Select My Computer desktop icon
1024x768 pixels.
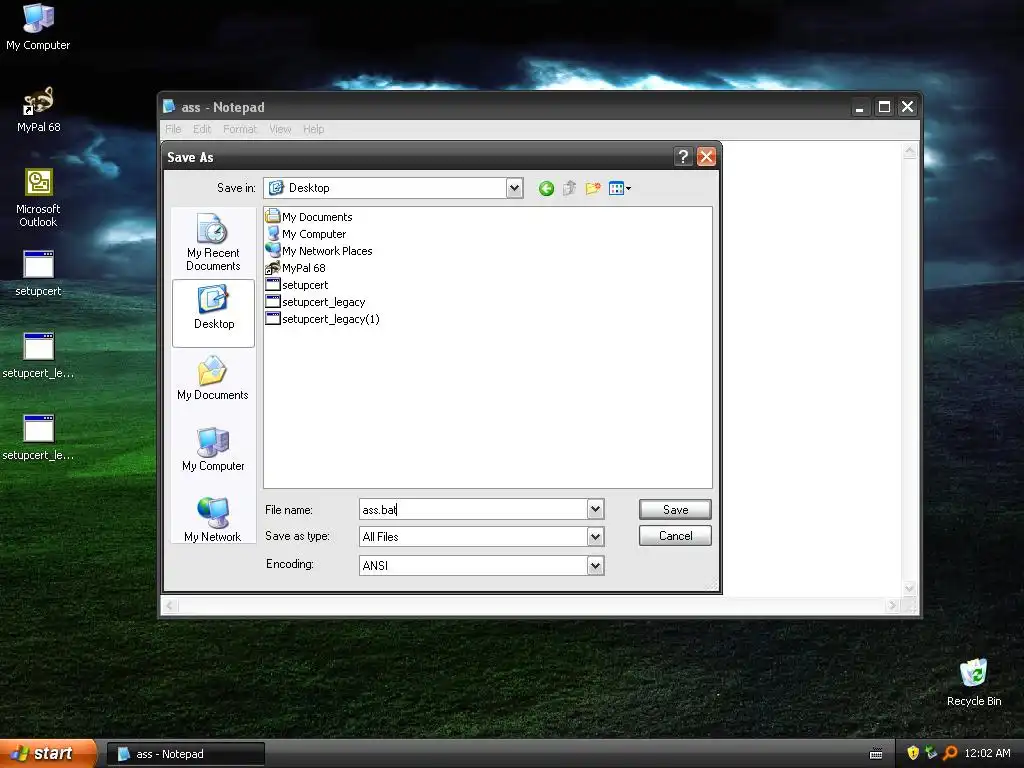point(38,27)
